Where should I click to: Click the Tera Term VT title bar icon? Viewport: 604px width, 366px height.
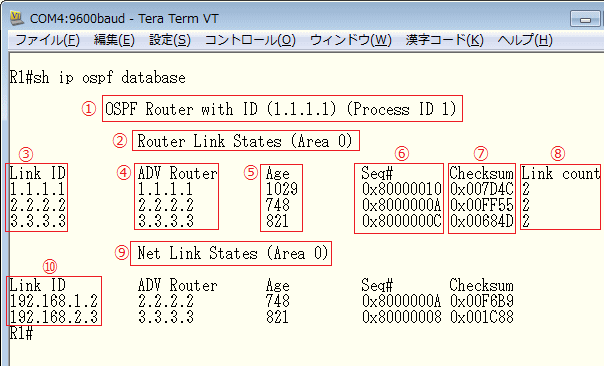(17, 18)
